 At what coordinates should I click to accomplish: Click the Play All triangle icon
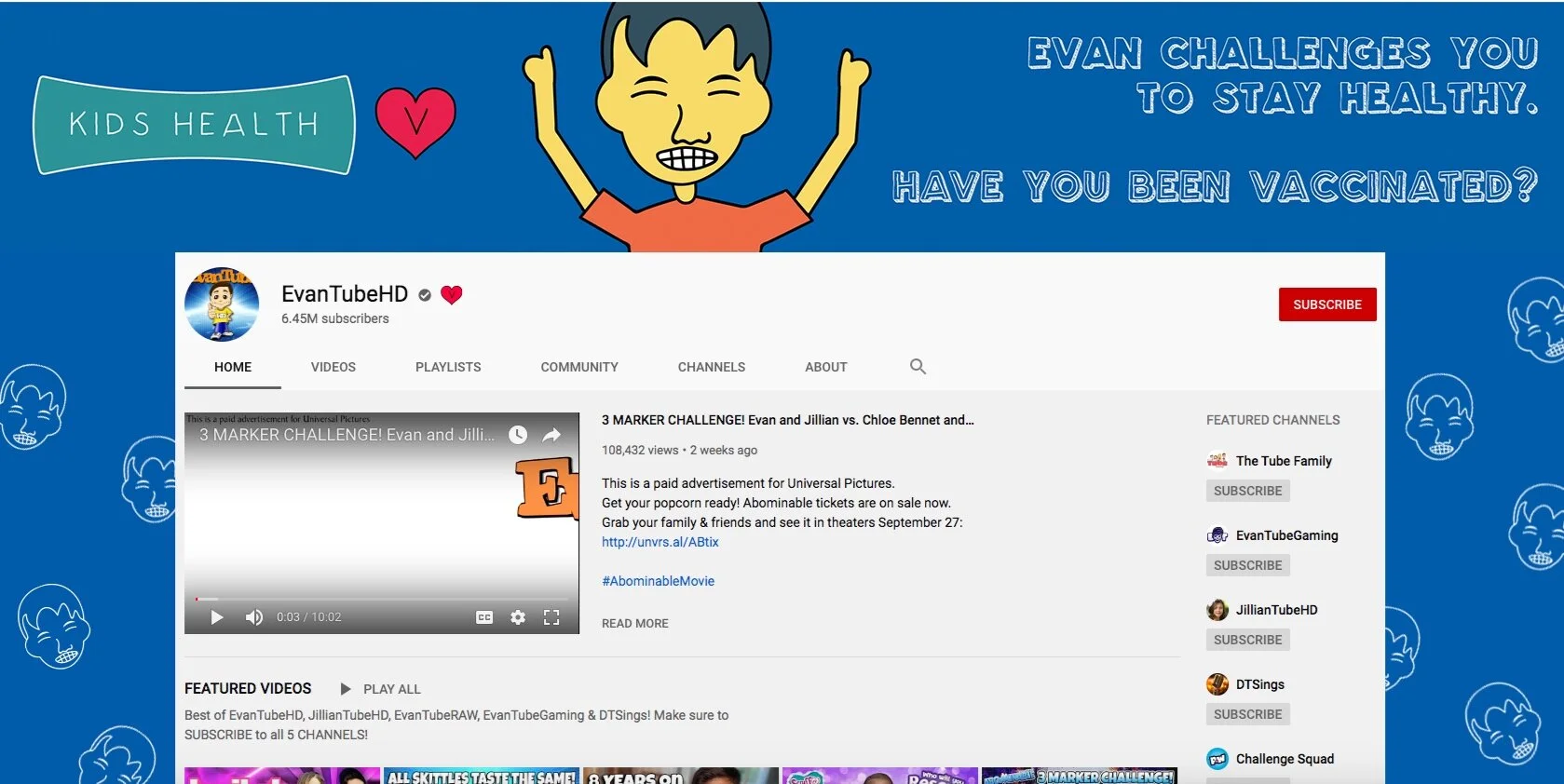[x=346, y=689]
